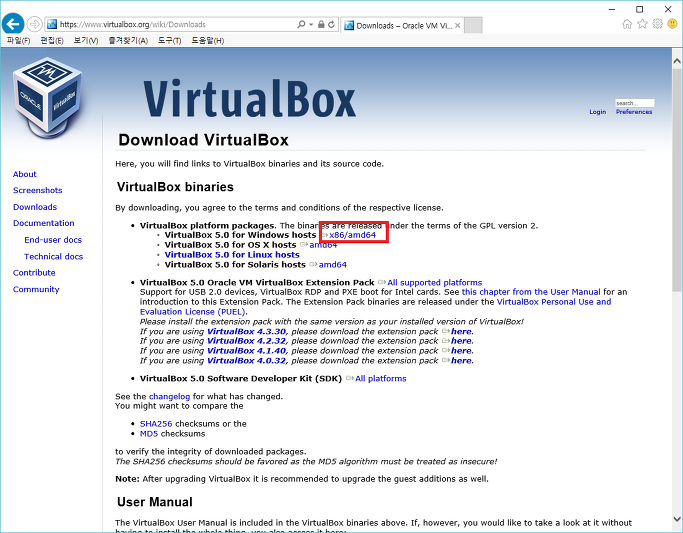The height and width of the screenshot is (533, 683).
Task: Click the smiley feedback icon
Action: click(673, 24)
